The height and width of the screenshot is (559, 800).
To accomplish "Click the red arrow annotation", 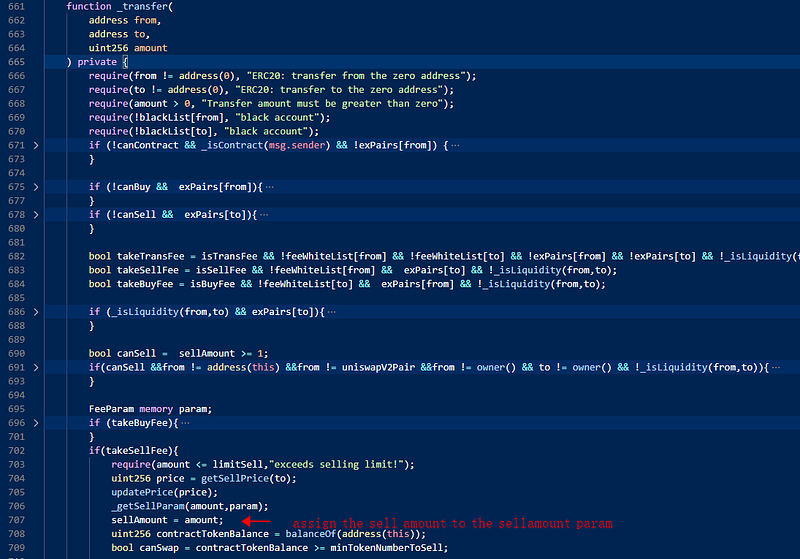I will [x=257, y=521].
